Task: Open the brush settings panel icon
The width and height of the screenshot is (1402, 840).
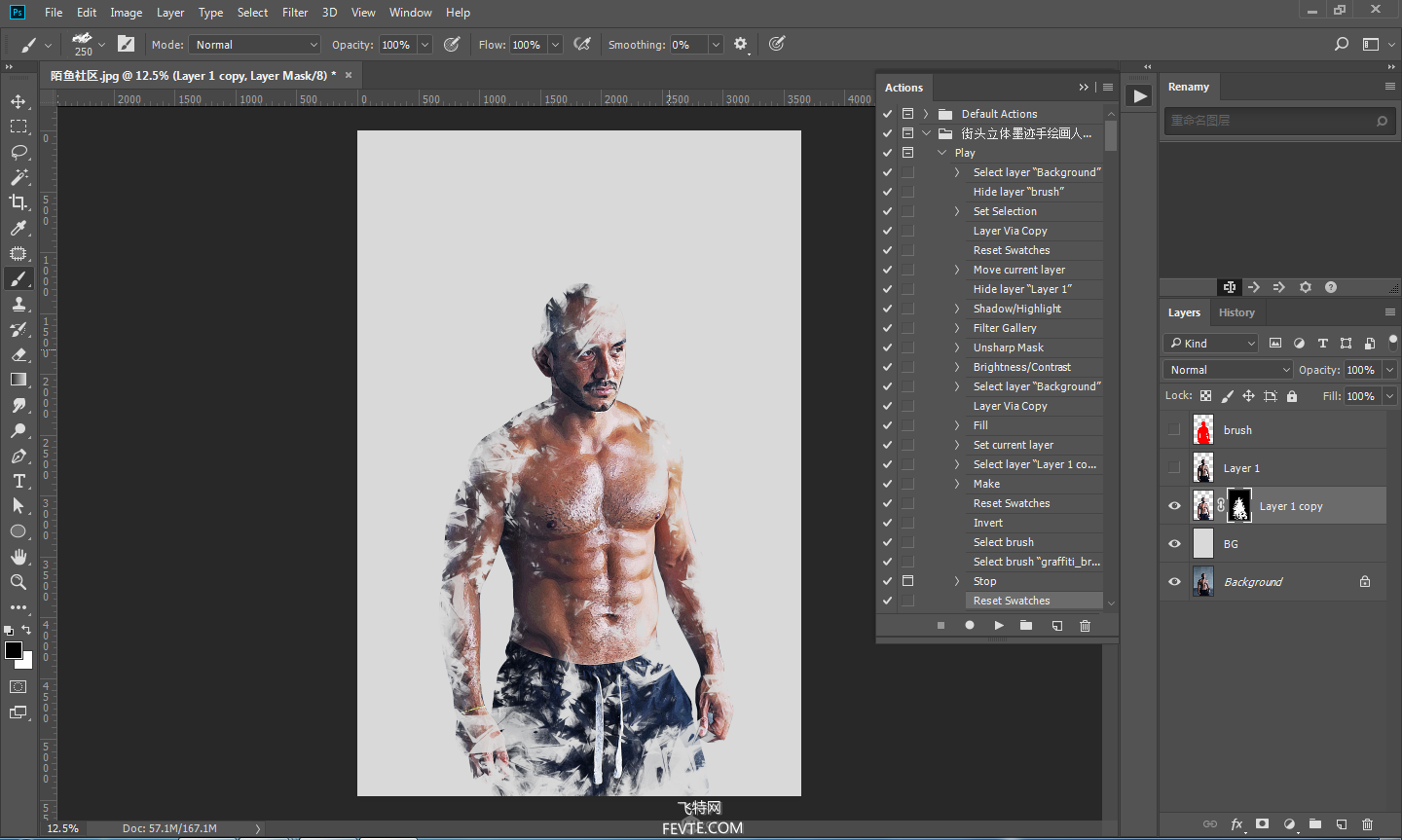Action: click(126, 44)
